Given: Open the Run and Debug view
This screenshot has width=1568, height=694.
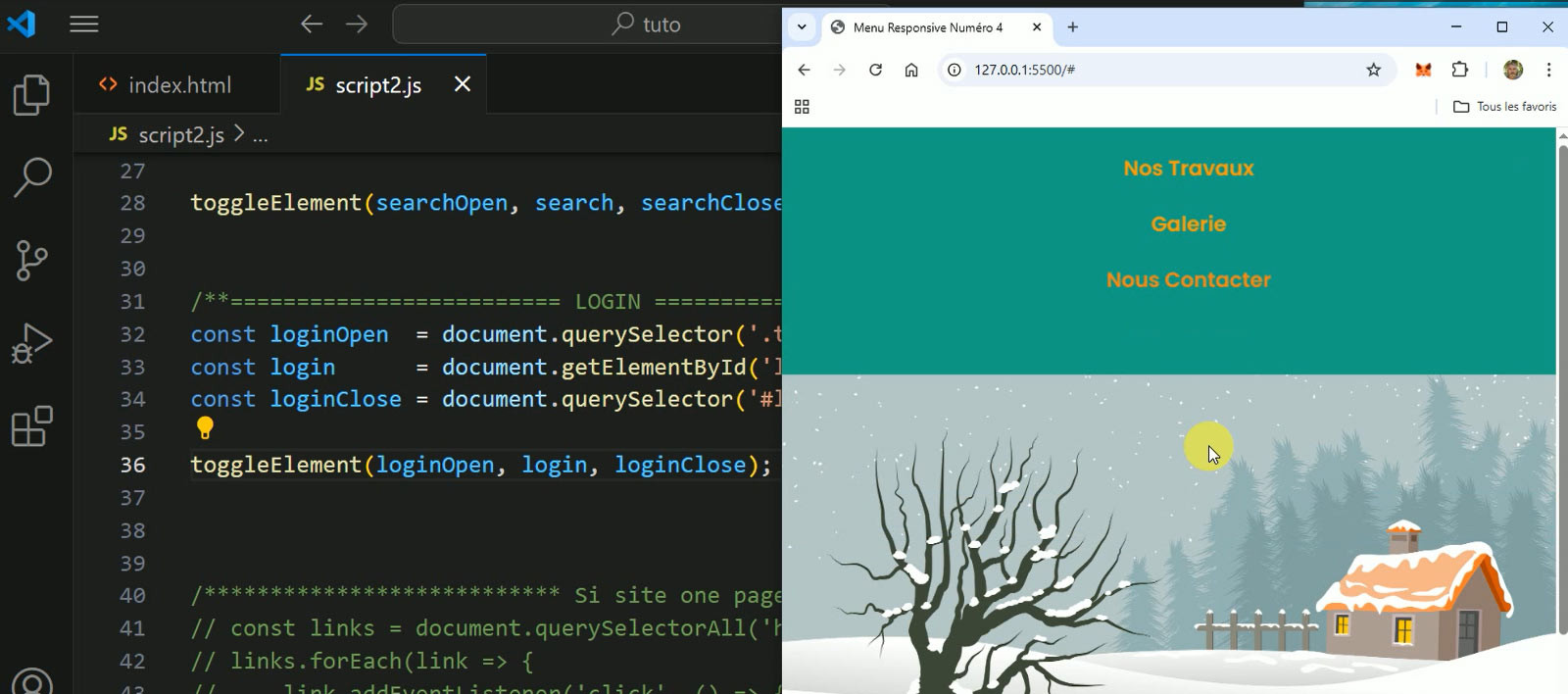Looking at the screenshot, I should (31, 344).
